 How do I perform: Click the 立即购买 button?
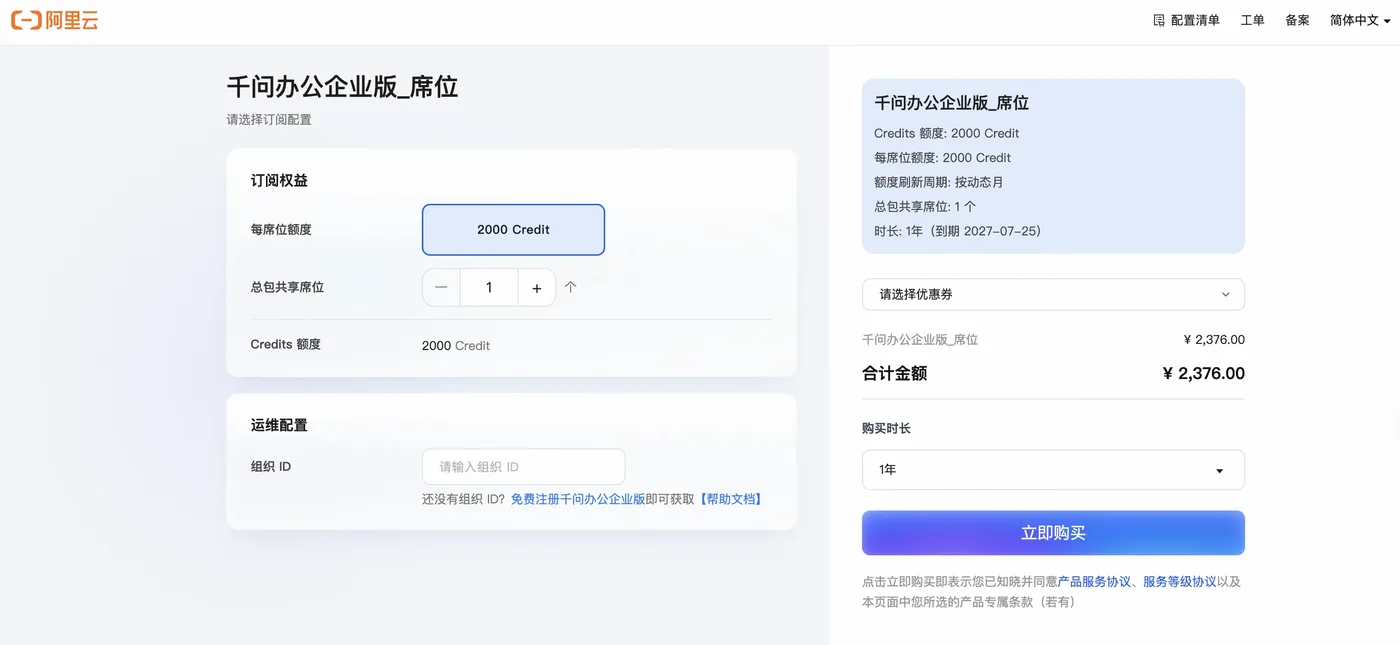coord(1053,533)
